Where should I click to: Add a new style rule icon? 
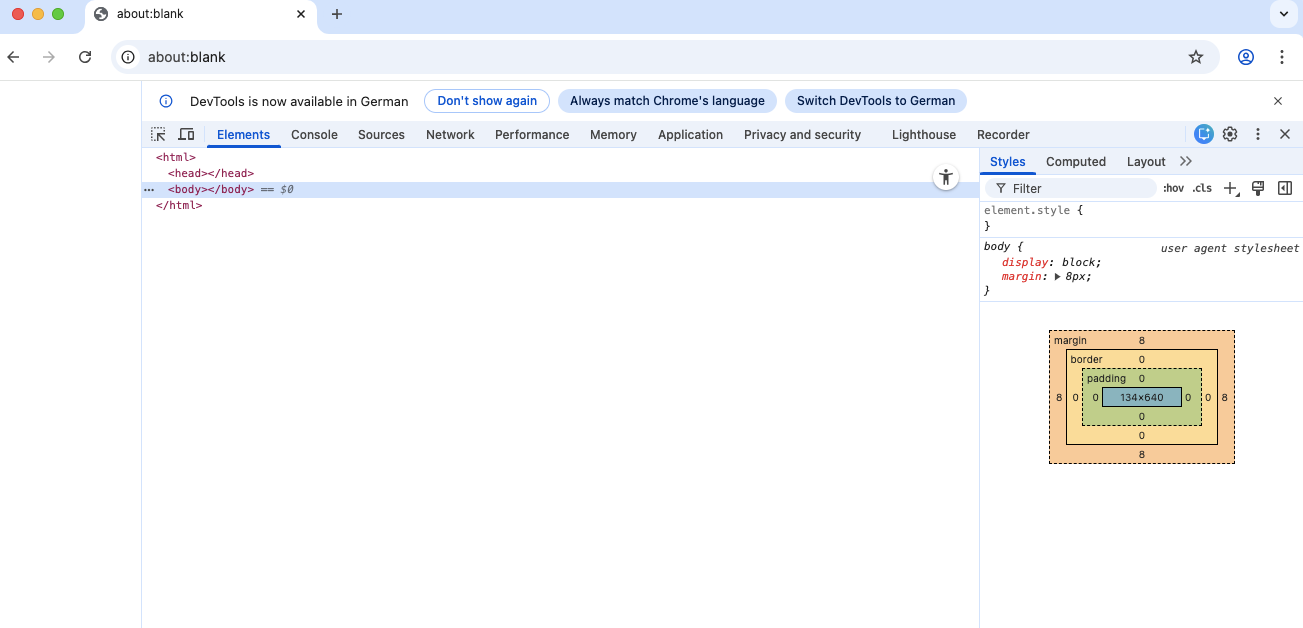[1231, 188]
